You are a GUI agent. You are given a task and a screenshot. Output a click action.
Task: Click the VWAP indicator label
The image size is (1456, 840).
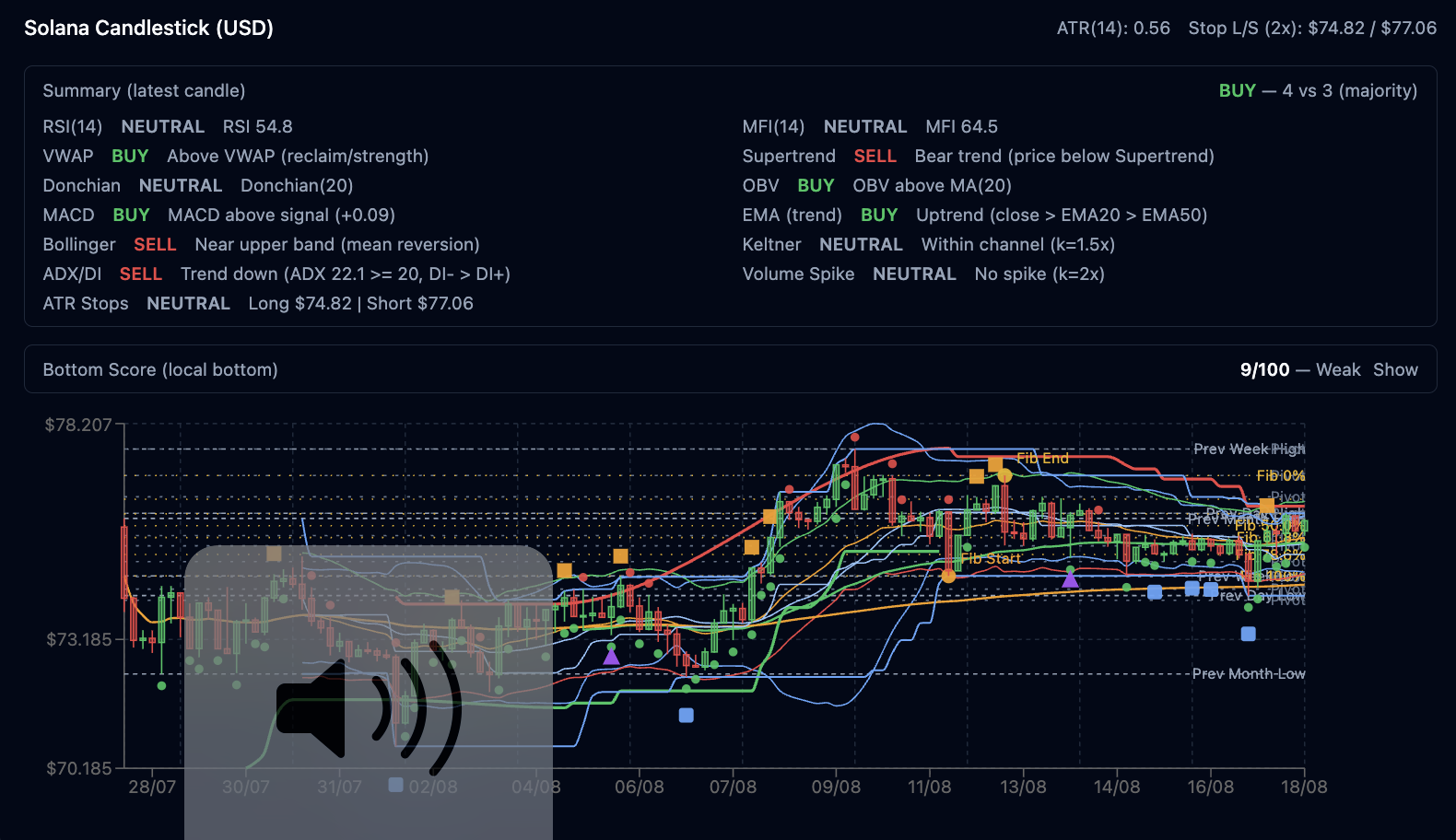tap(68, 156)
